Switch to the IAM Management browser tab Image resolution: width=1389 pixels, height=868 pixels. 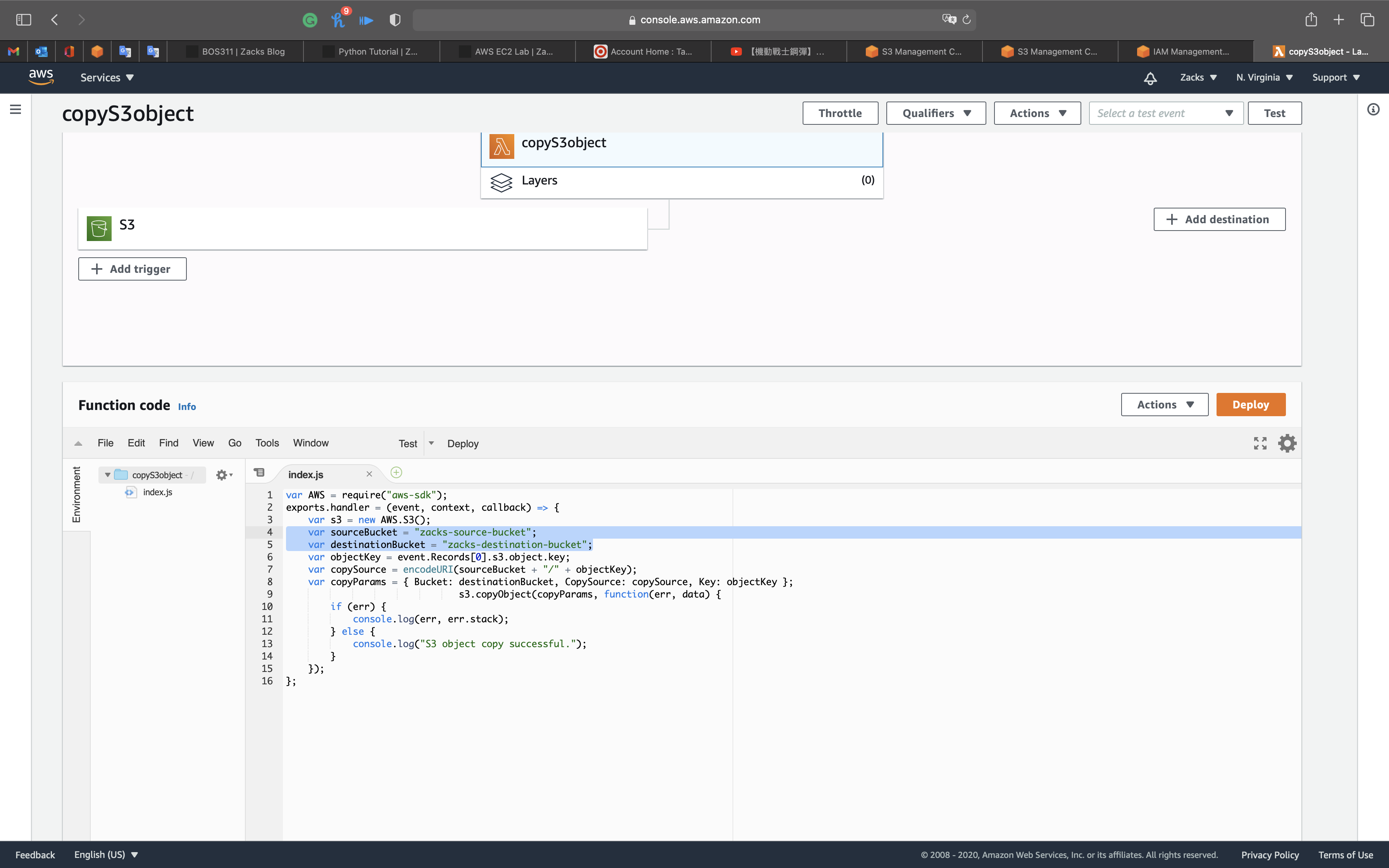(x=1185, y=52)
